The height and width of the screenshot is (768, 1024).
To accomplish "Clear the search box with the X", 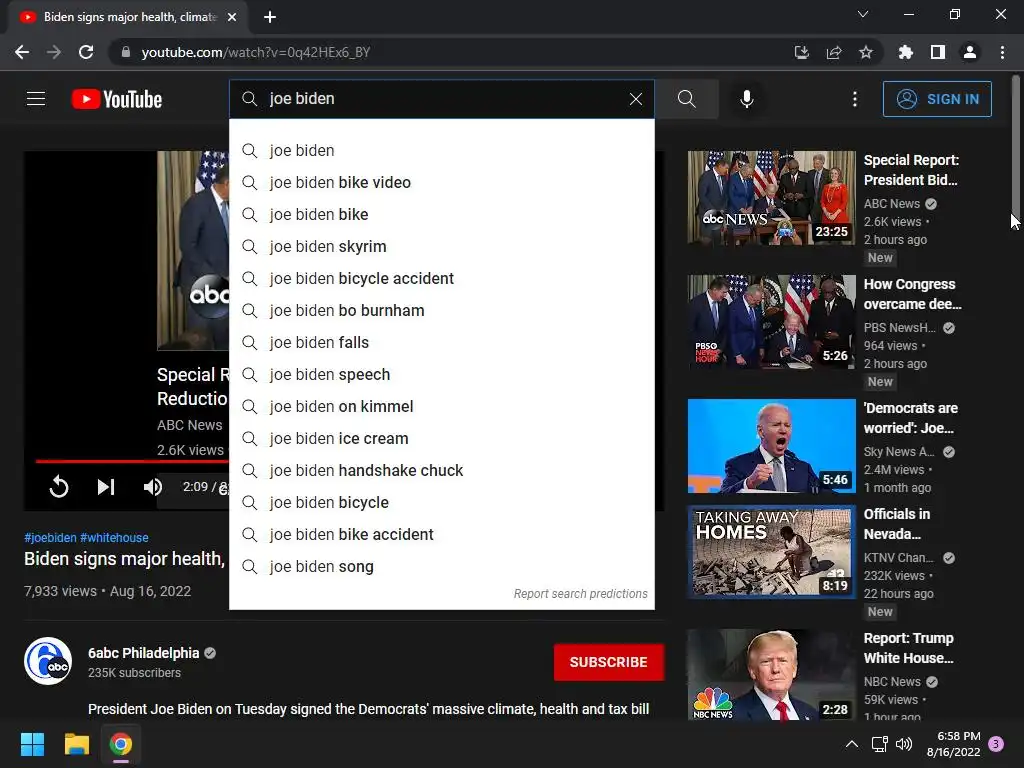I will click(x=635, y=99).
